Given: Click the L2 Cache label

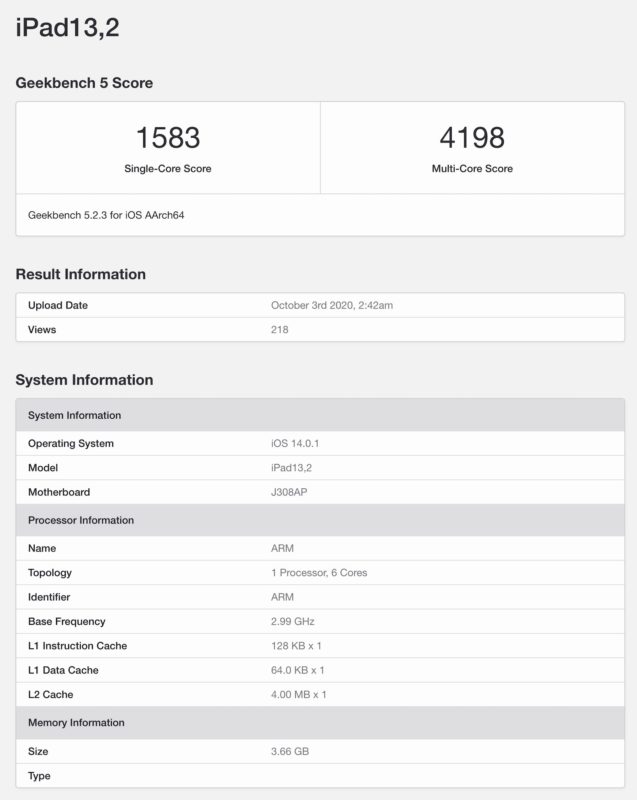Looking at the screenshot, I should click(50, 695).
